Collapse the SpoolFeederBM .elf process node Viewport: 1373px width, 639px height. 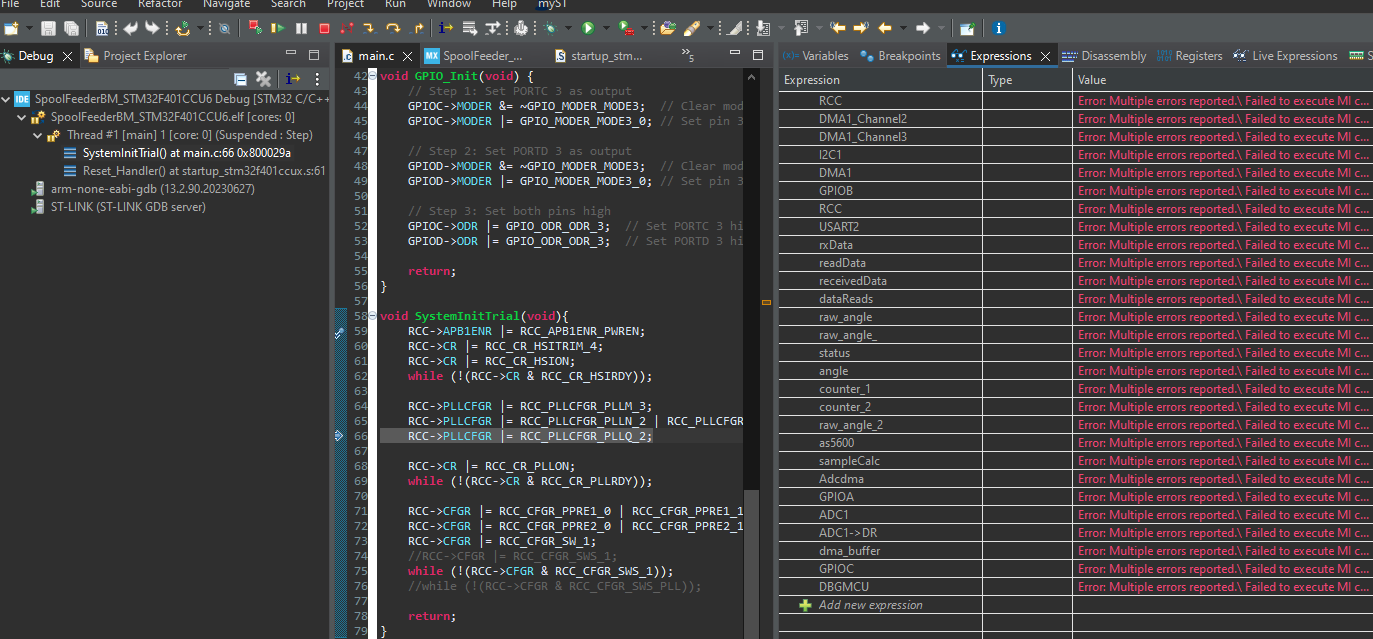point(23,117)
